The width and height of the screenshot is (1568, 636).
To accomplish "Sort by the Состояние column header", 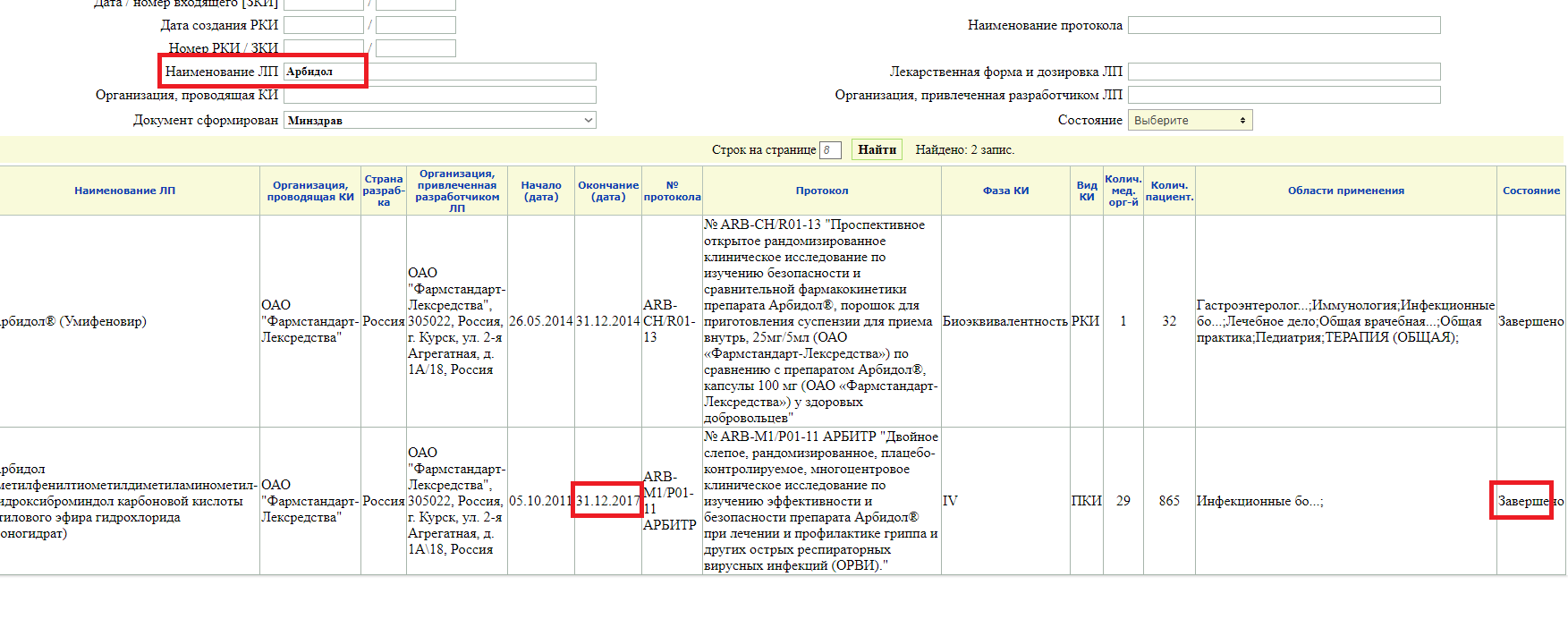I will coord(1531,191).
